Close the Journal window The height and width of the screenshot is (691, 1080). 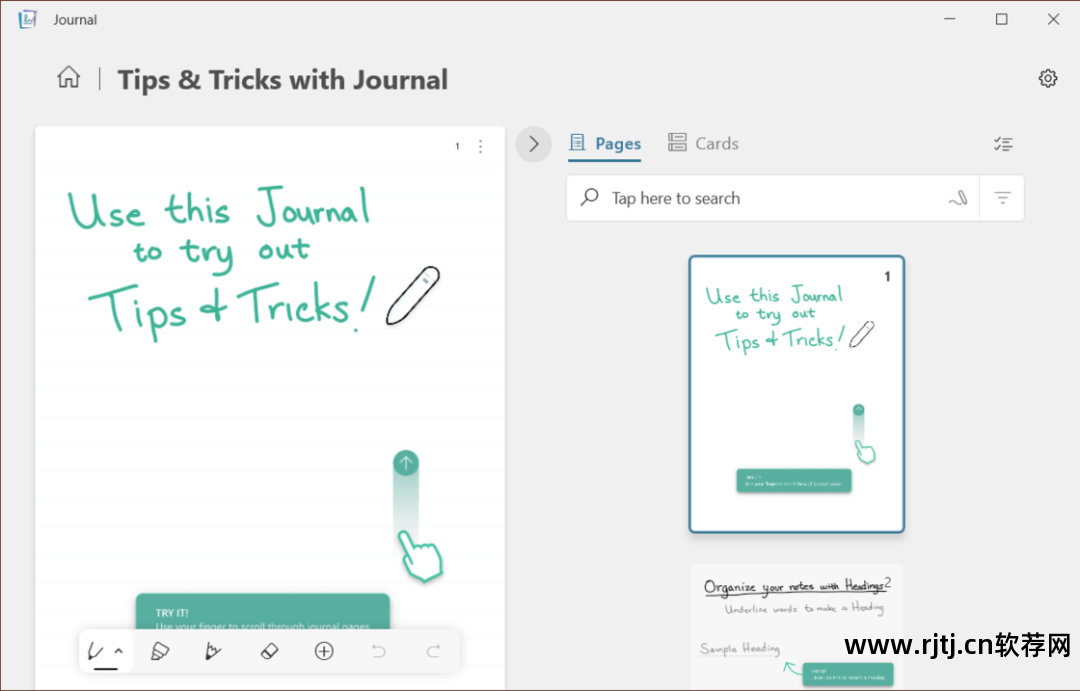1053,19
